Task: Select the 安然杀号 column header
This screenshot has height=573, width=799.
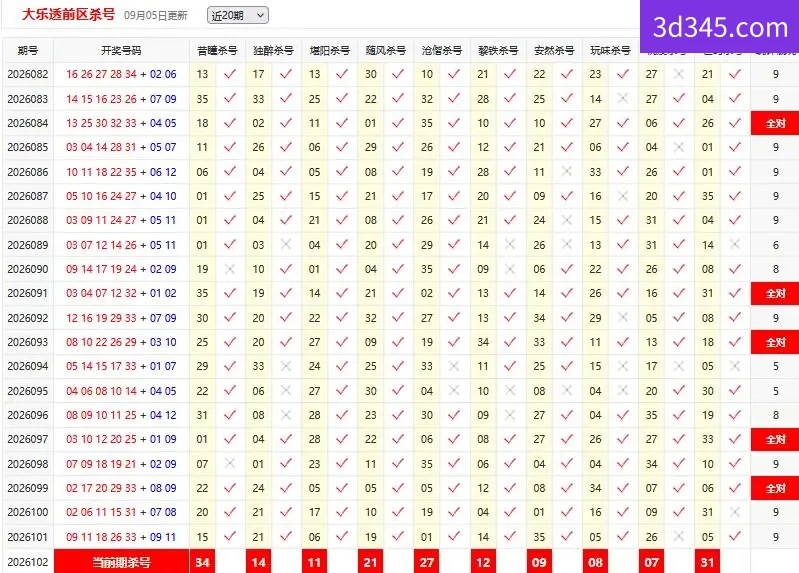Action: click(554, 50)
